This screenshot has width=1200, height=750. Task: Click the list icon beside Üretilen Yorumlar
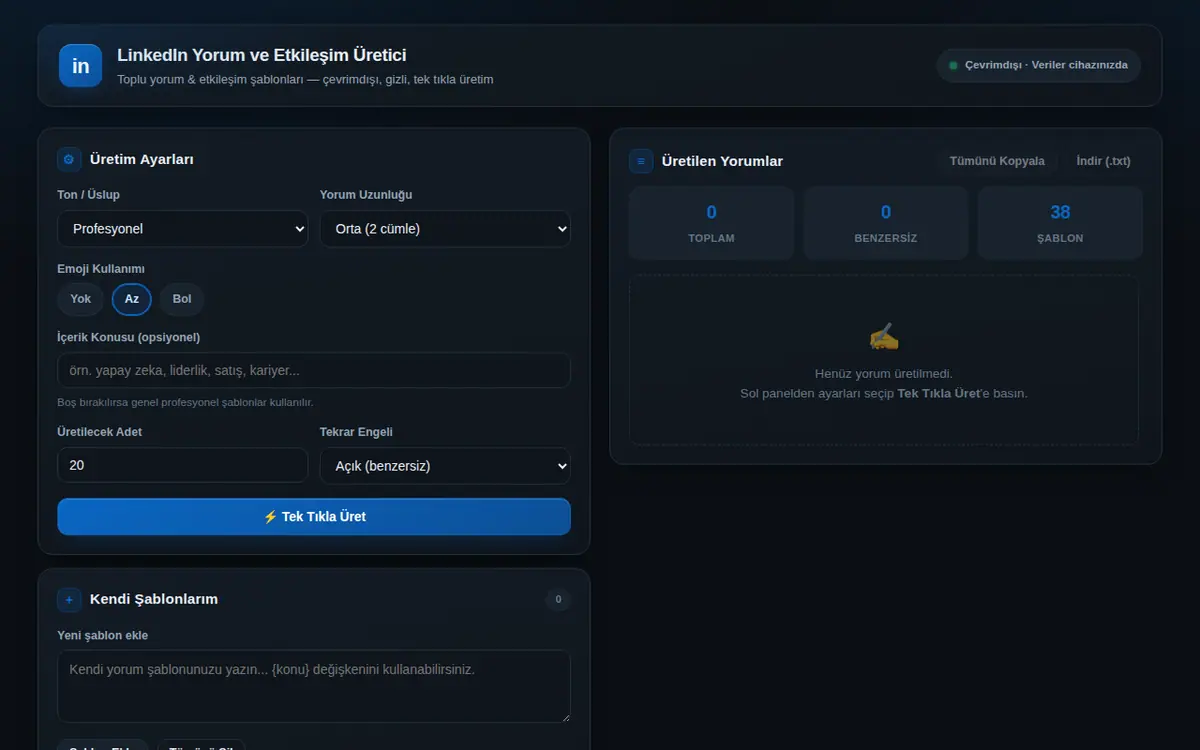(641, 161)
